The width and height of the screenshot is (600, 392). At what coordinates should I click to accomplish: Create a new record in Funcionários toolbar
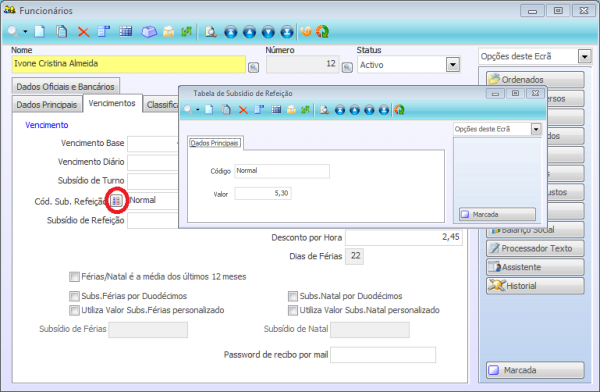(40, 32)
